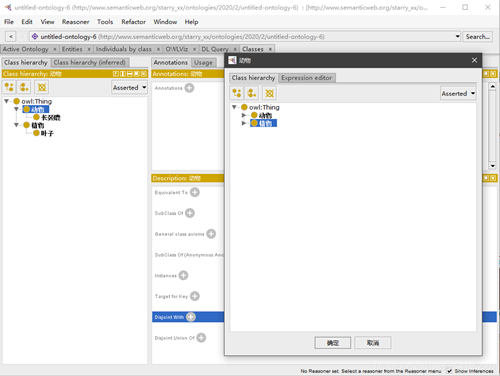The image size is (500, 376).
Task: Click back navigation arrow beside ontology field
Action: coord(11,36)
